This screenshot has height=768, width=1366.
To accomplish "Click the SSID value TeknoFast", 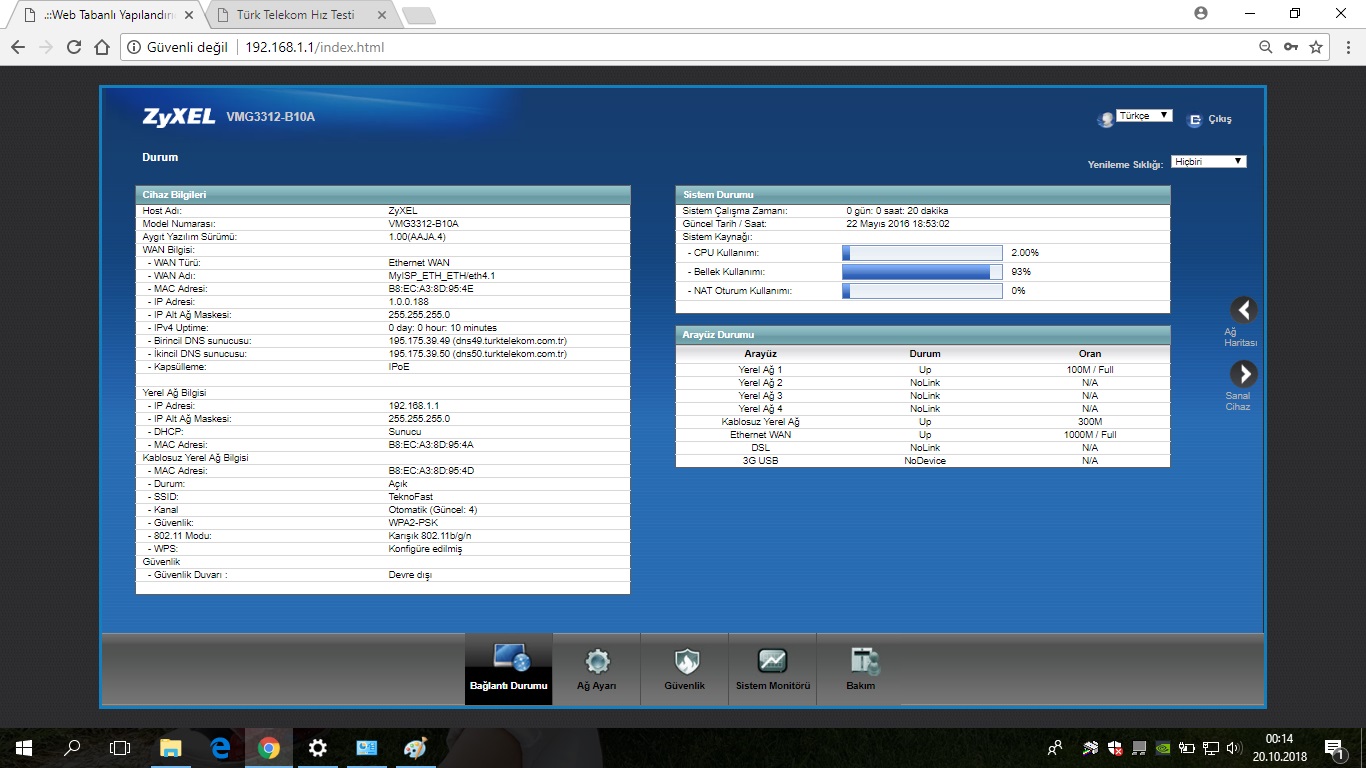I will pos(409,496).
